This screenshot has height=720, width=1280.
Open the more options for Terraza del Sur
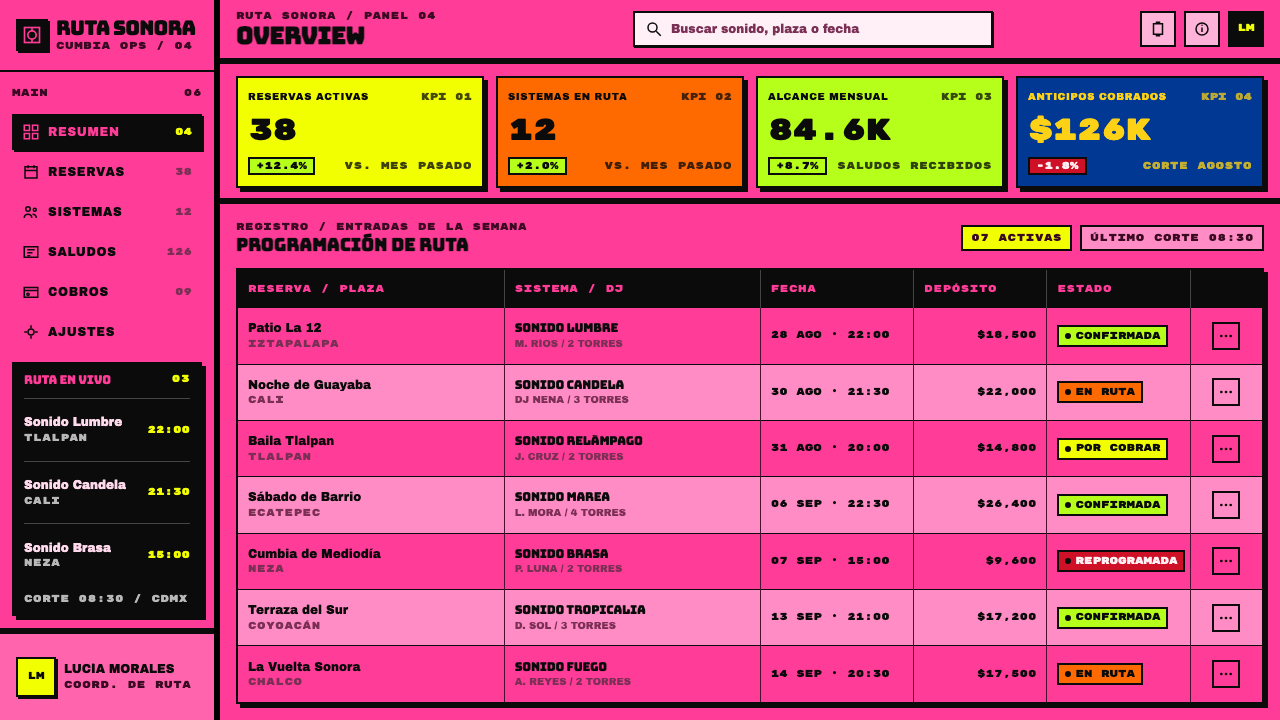[1226, 618]
